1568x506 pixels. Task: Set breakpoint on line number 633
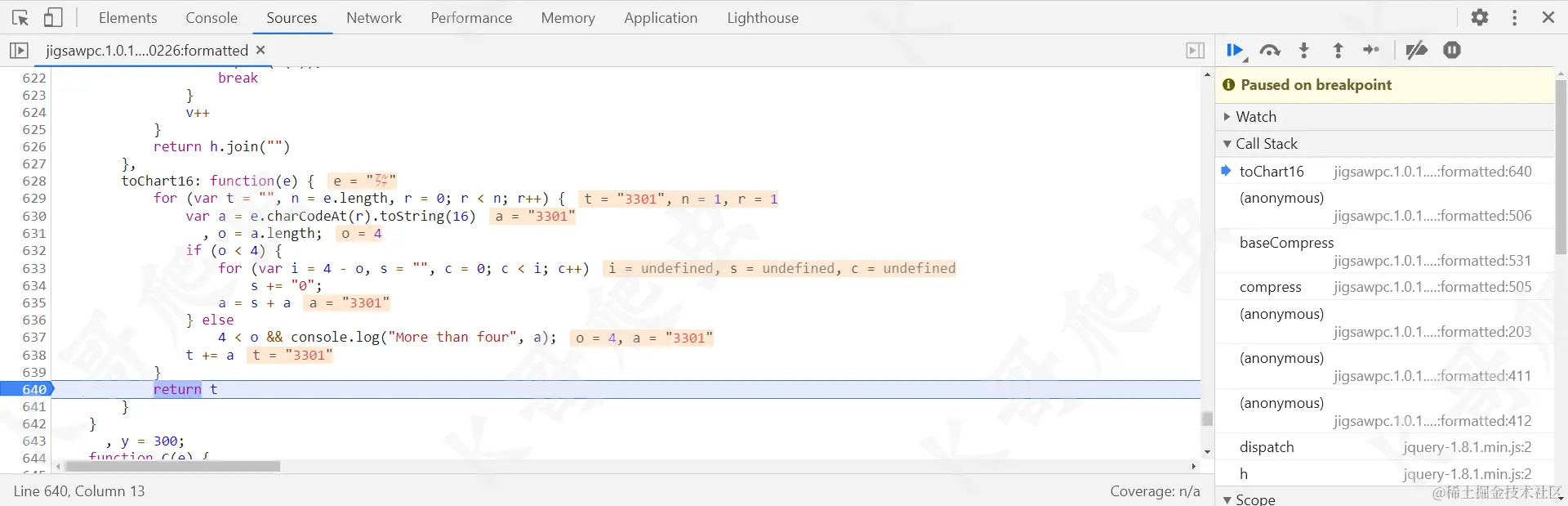click(x=34, y=268)
